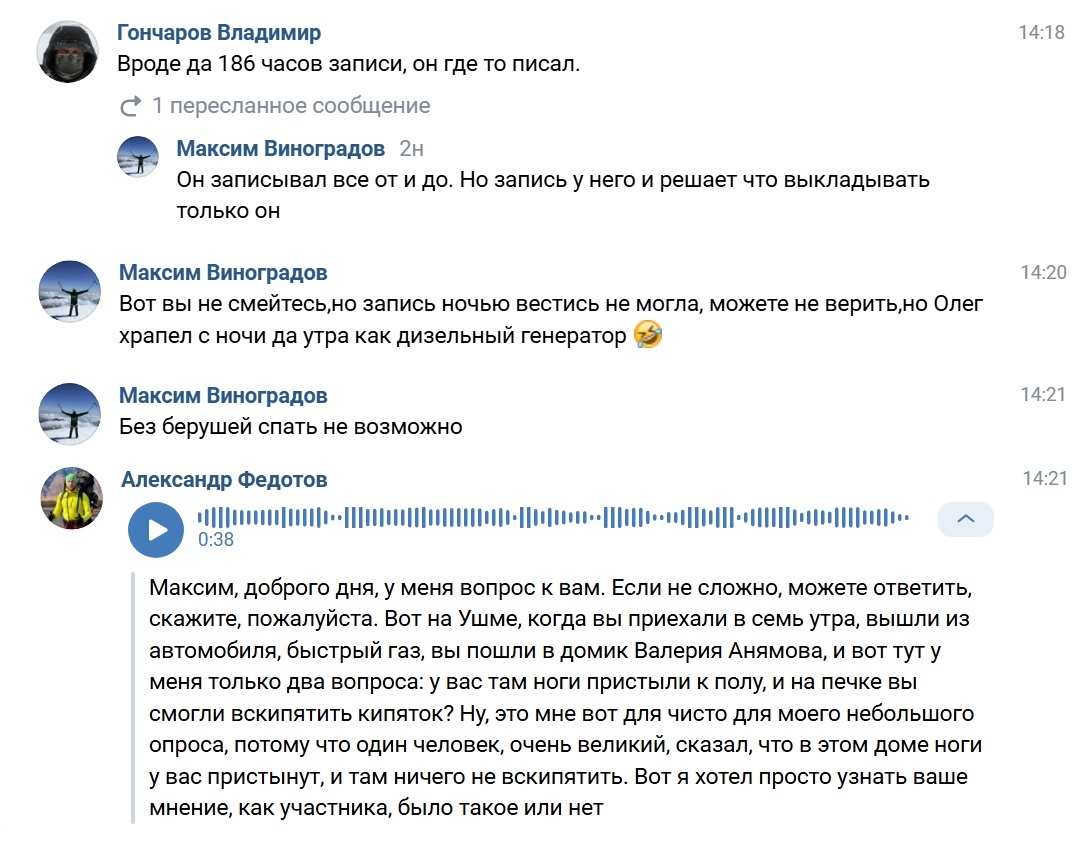
Task: Click the forwarded message arrow icon
Action: tap(130, 106)
